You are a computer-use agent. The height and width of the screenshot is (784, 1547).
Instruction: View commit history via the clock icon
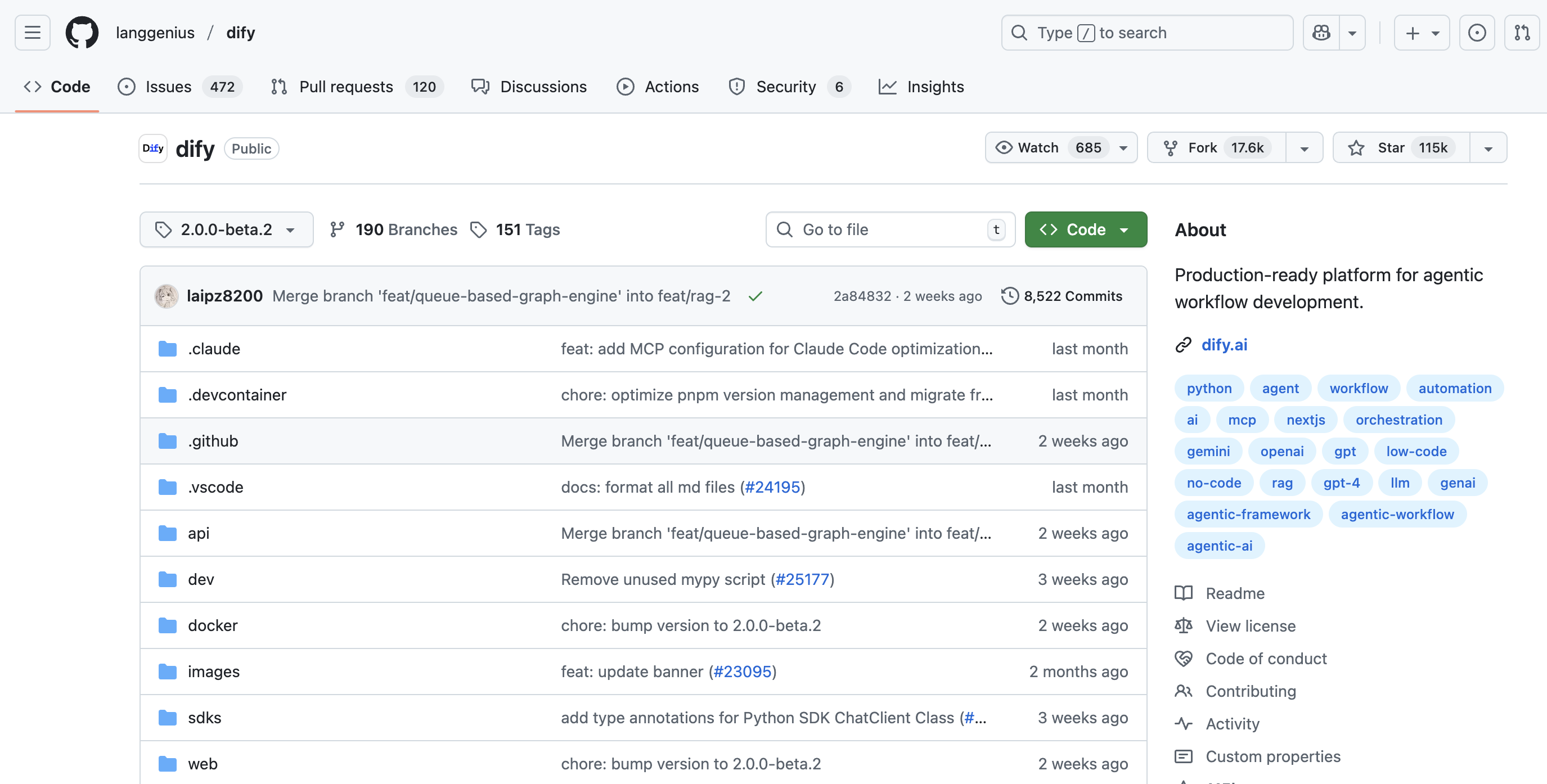click(x=1010, y=295)
